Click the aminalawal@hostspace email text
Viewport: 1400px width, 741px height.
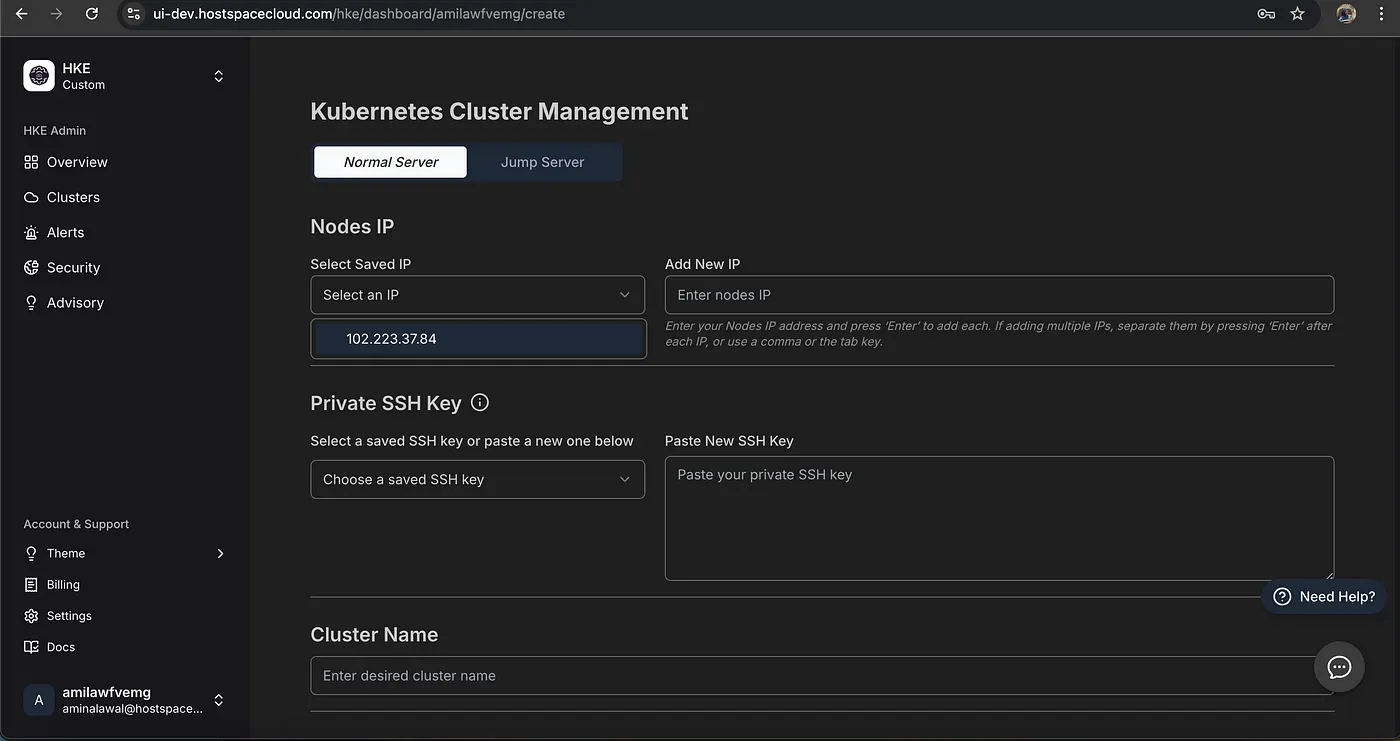click(132, 708)
